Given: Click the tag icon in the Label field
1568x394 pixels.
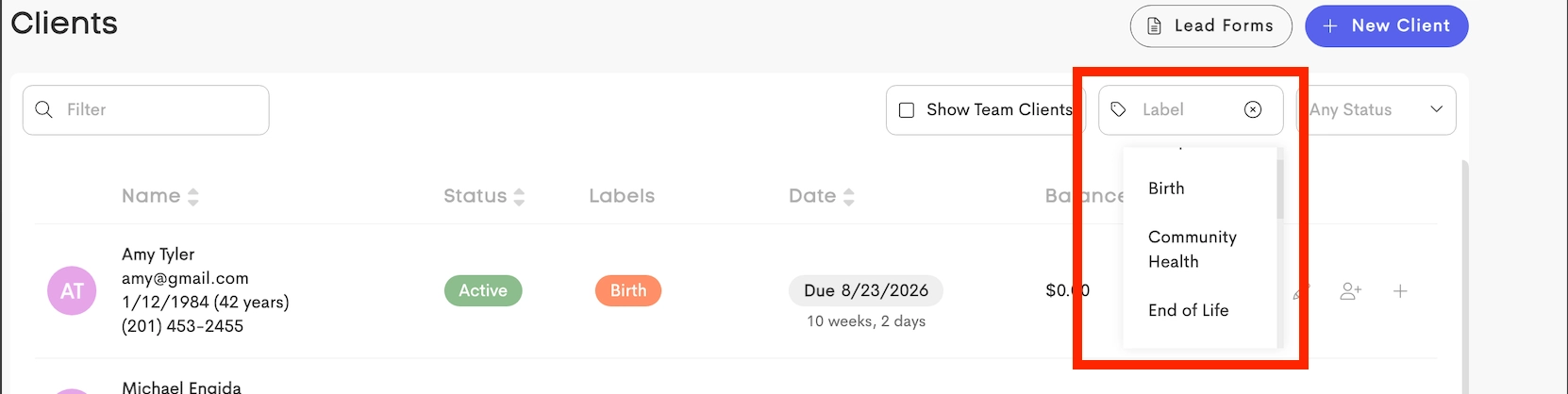Looking at the screenshot, I should (1119, 110).
